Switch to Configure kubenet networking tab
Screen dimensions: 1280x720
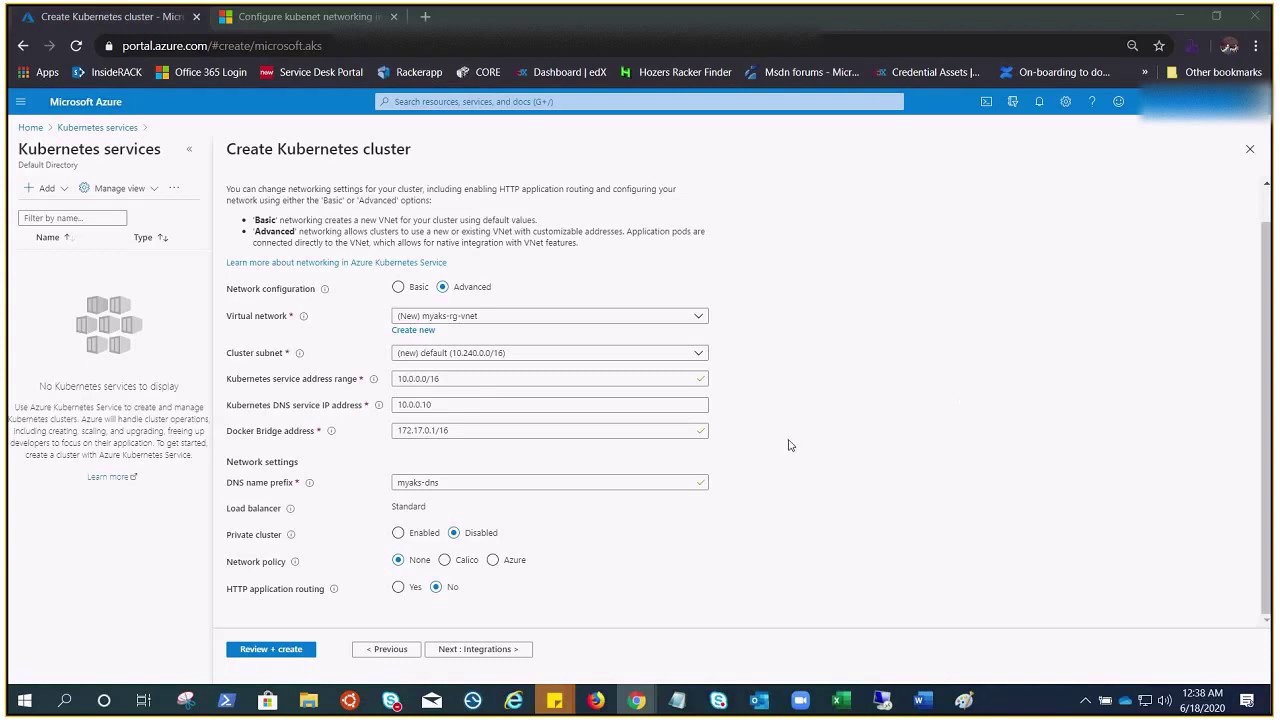point(309,17)
